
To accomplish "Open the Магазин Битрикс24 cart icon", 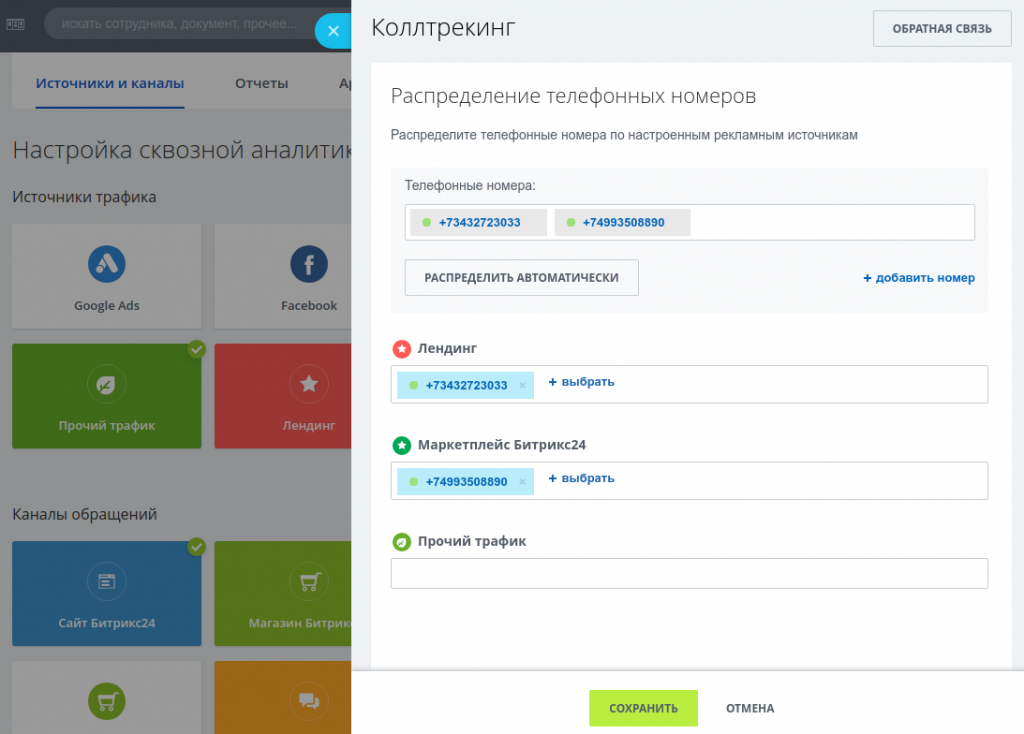I will 309,580.
